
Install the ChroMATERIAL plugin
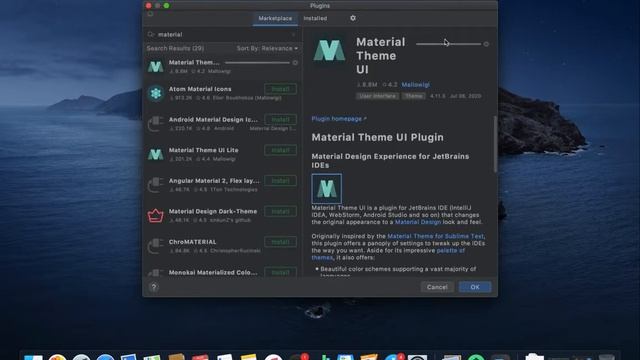point(280,242)
